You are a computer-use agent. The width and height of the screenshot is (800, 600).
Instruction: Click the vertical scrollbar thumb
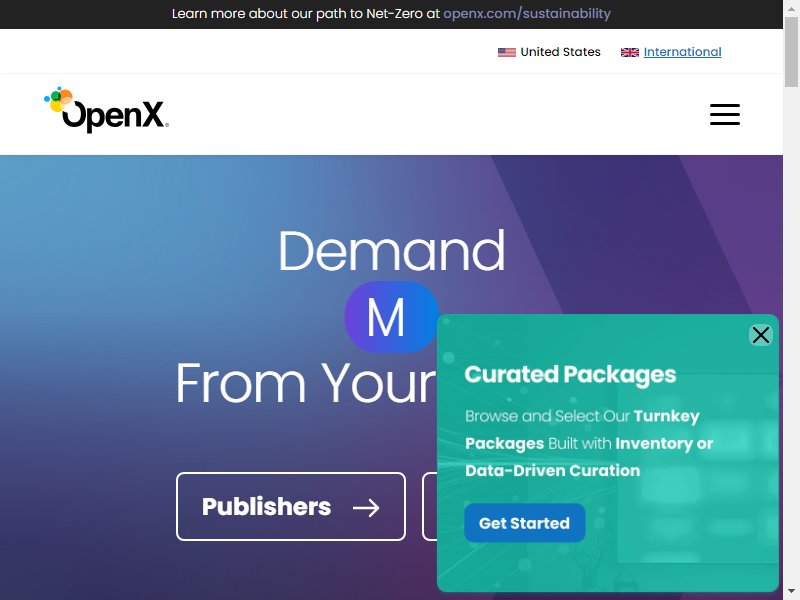(791, 52)
